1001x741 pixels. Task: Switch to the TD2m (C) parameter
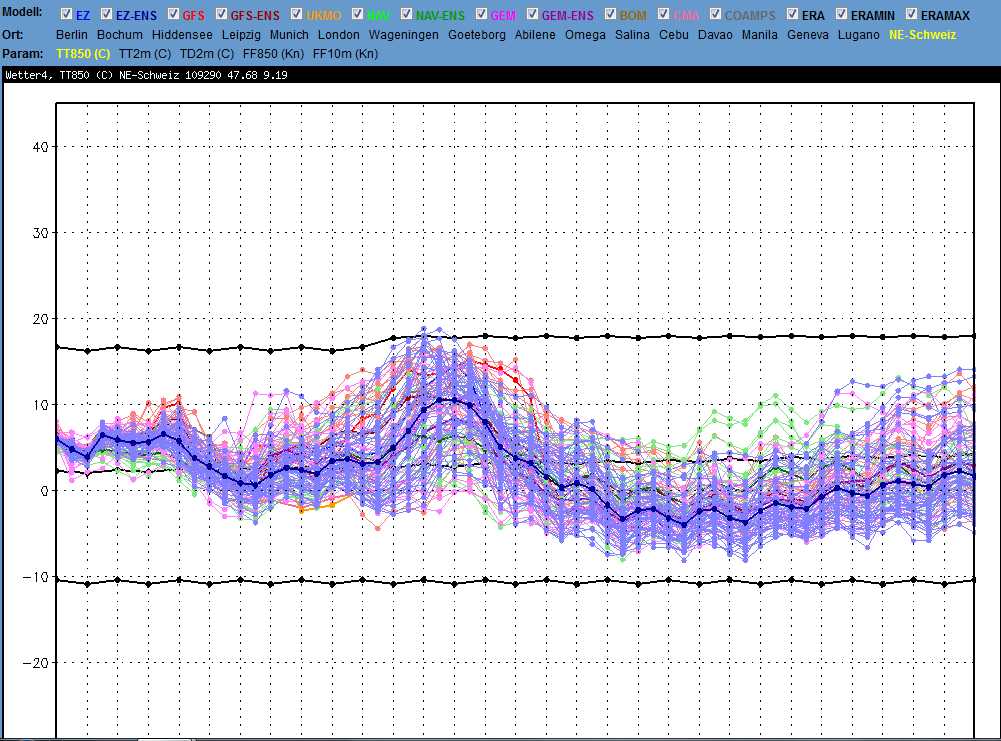[x=206, y=52]
